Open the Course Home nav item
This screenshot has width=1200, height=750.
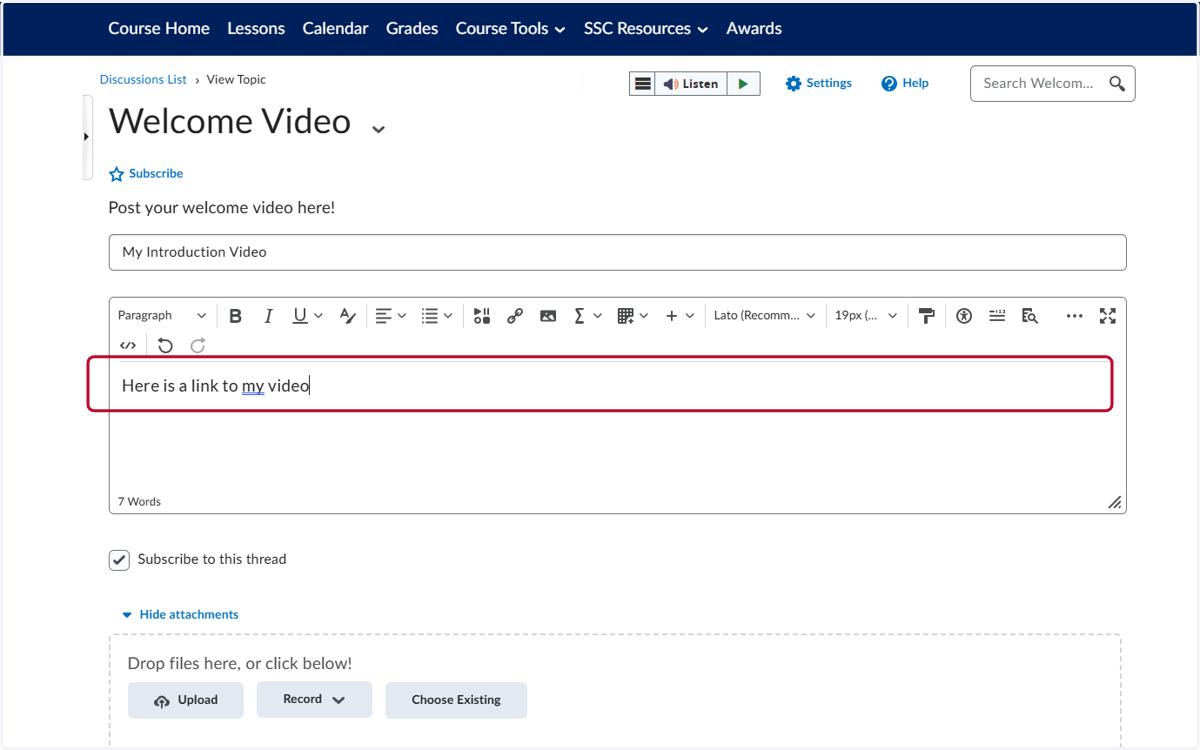[159, 29]
